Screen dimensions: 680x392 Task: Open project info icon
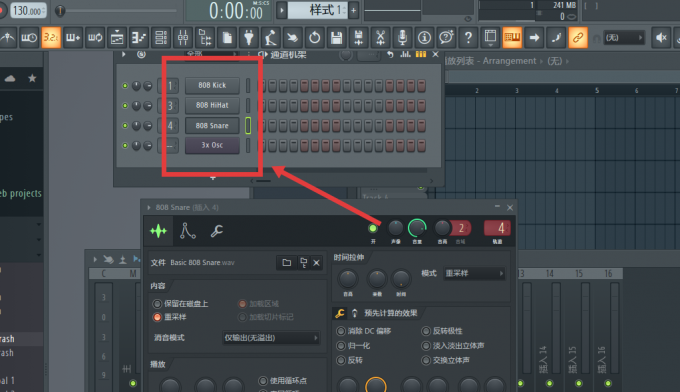click(x=424, y=38)
